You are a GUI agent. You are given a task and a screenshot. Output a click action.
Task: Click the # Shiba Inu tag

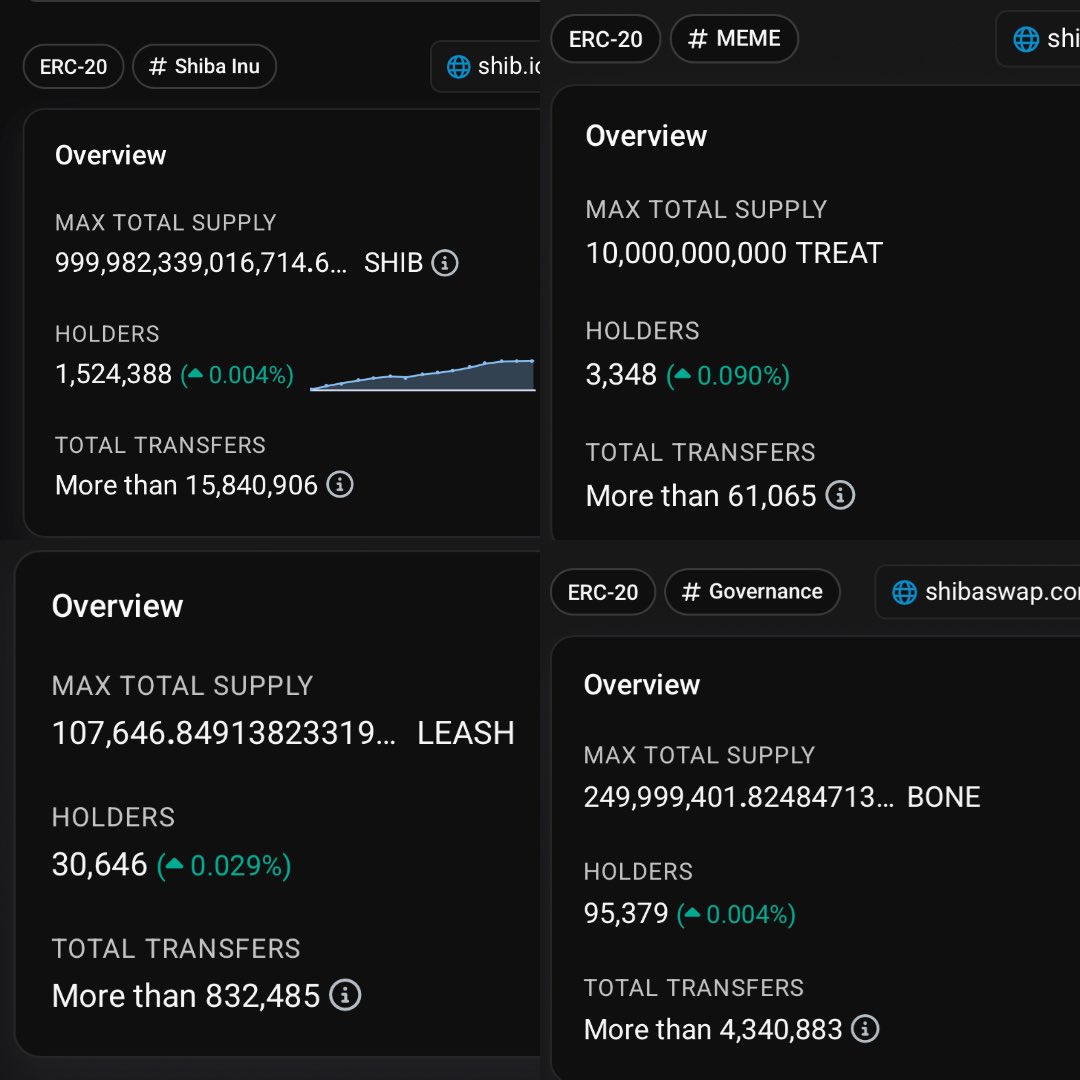[x=205, y=67]
